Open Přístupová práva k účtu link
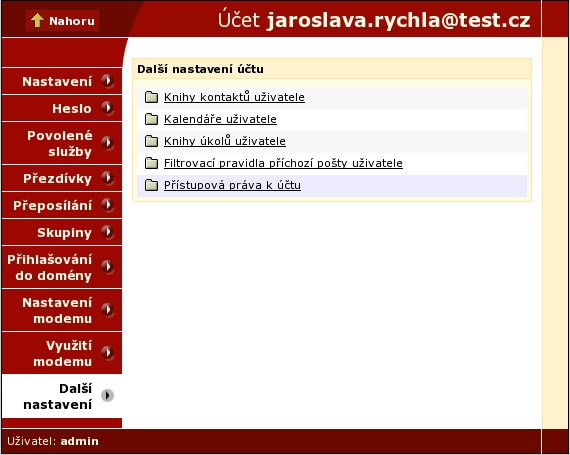This screenshot has width=570, height=455. tap(232, 185)
